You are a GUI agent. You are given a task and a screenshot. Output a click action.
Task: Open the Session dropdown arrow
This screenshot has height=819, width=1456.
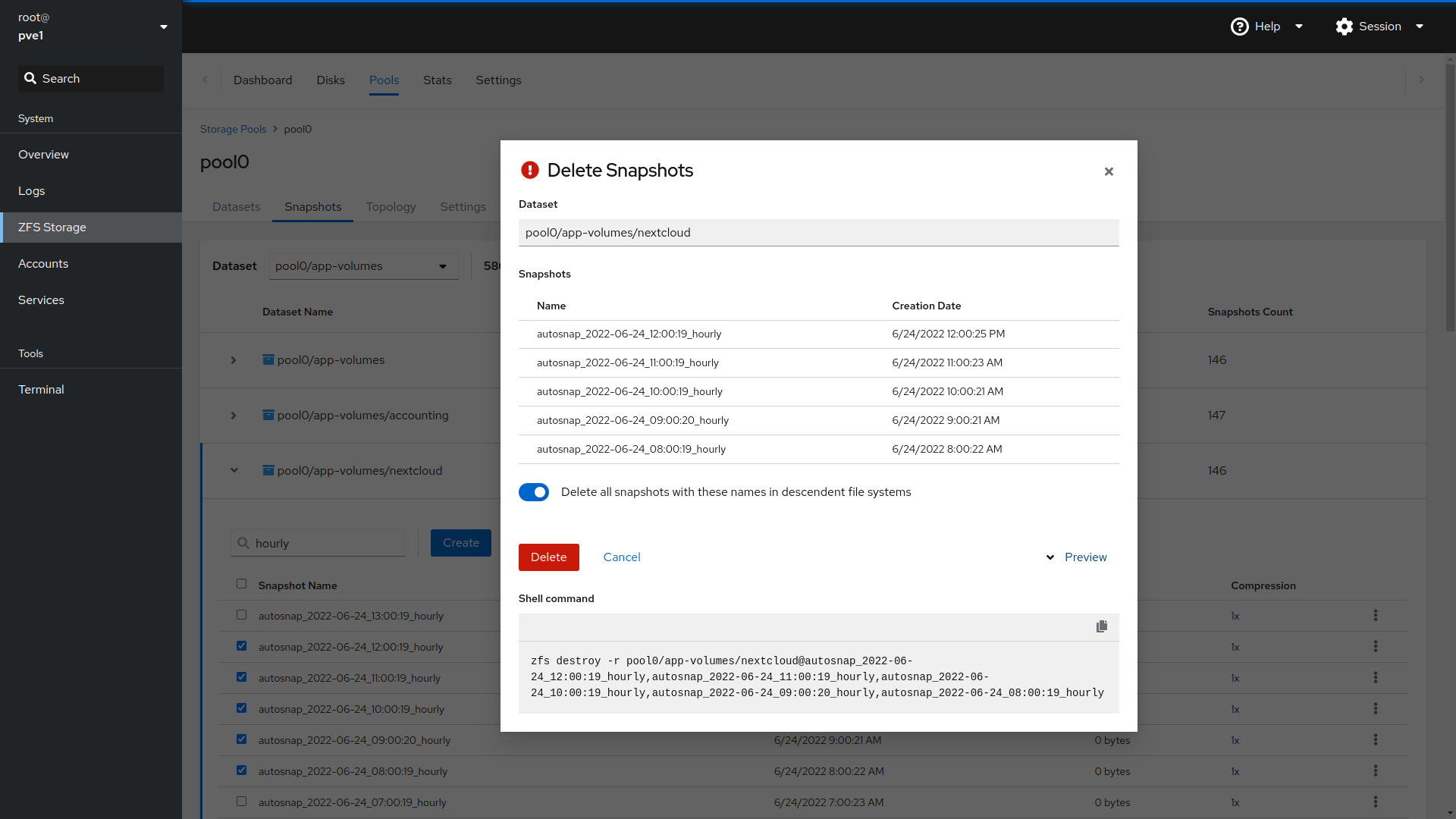(1420, 27)
